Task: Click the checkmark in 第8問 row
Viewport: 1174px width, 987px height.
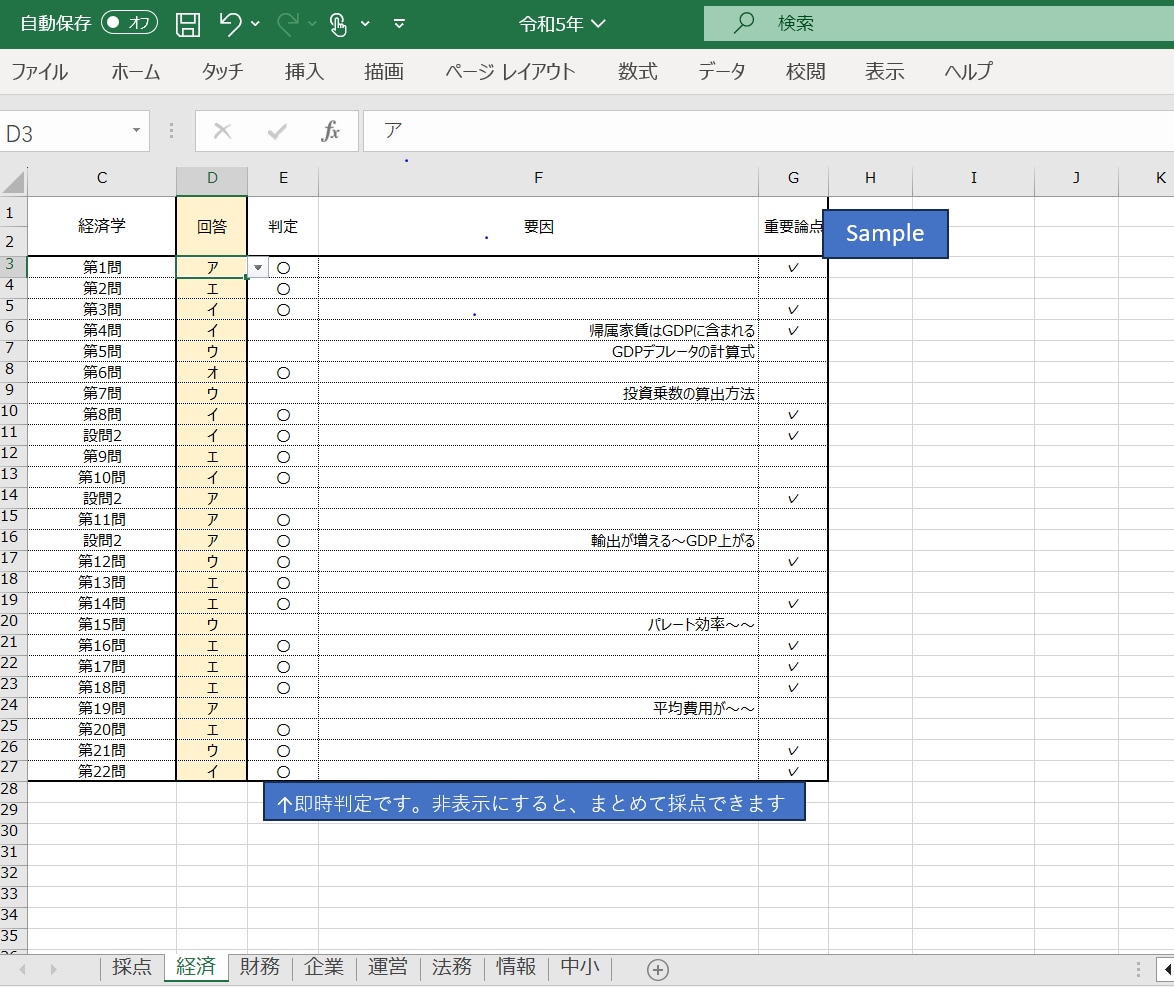Action: [793, 414]
